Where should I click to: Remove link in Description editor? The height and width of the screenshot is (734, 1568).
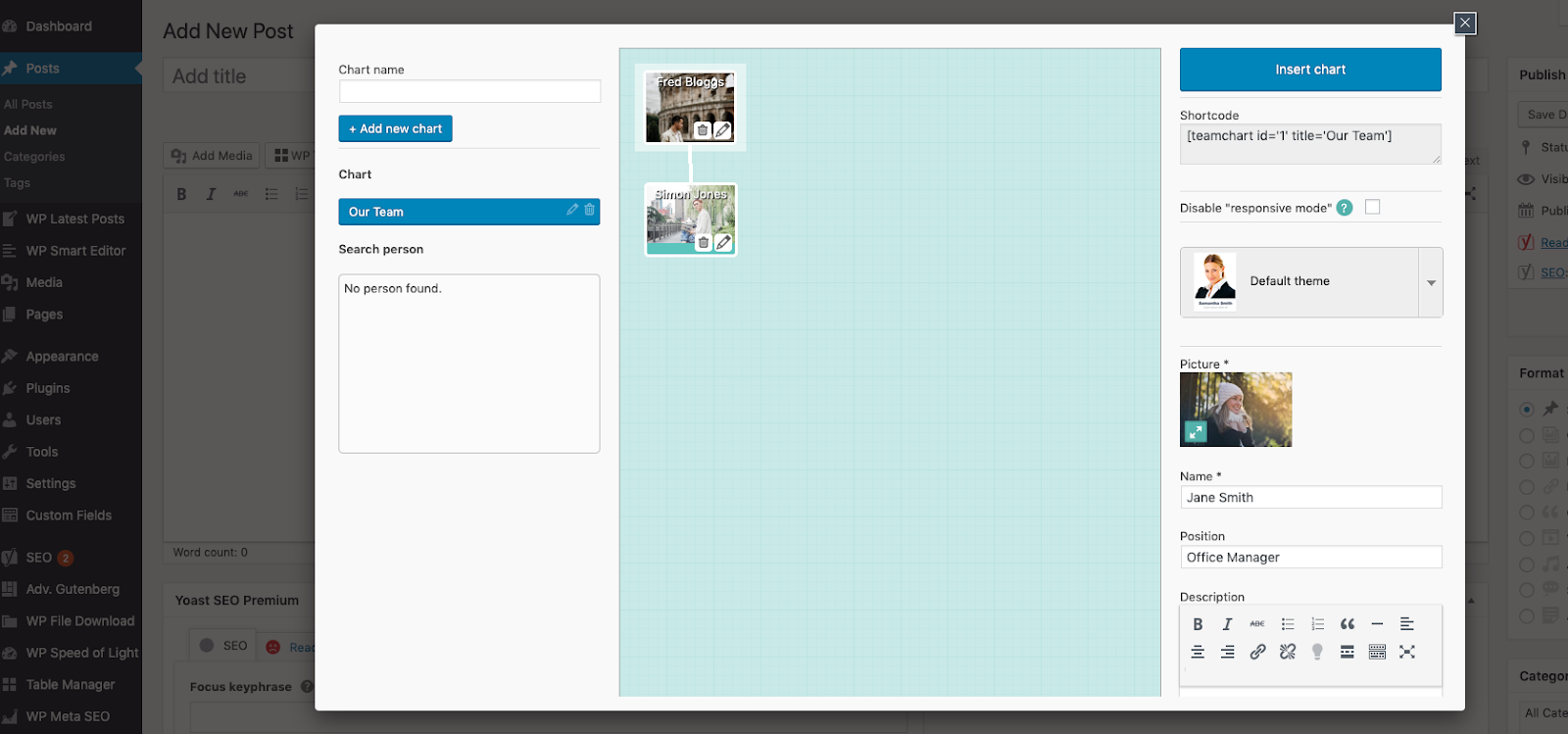[x=1288, y=652]
